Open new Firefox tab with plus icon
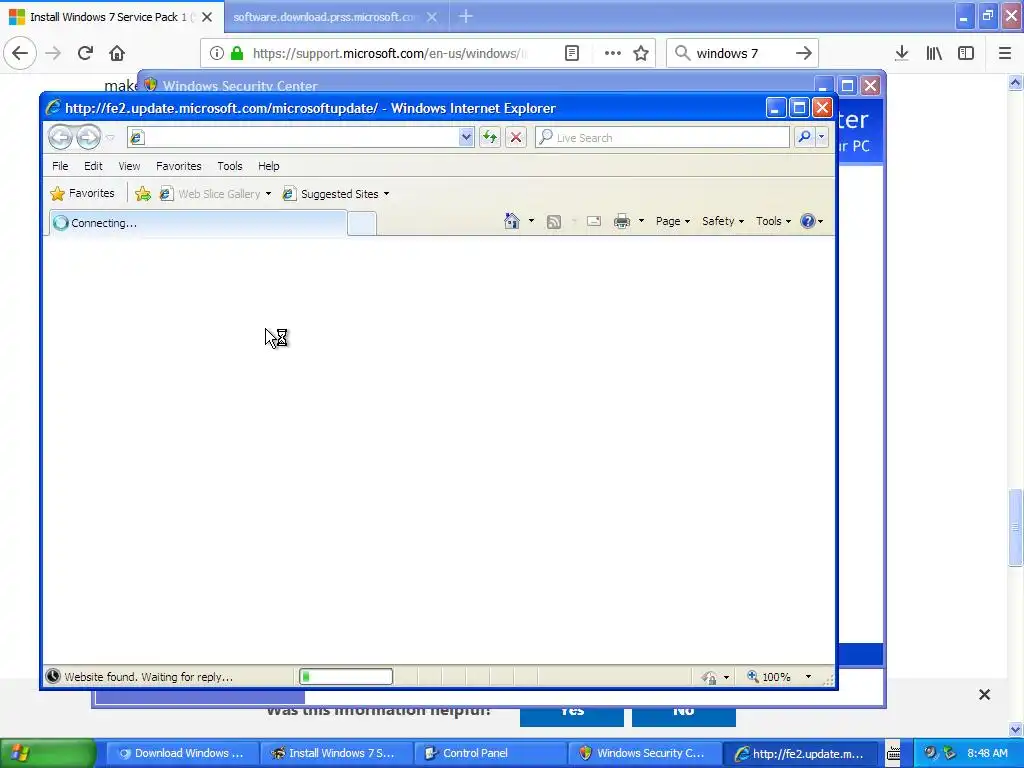 click(466, 16)
